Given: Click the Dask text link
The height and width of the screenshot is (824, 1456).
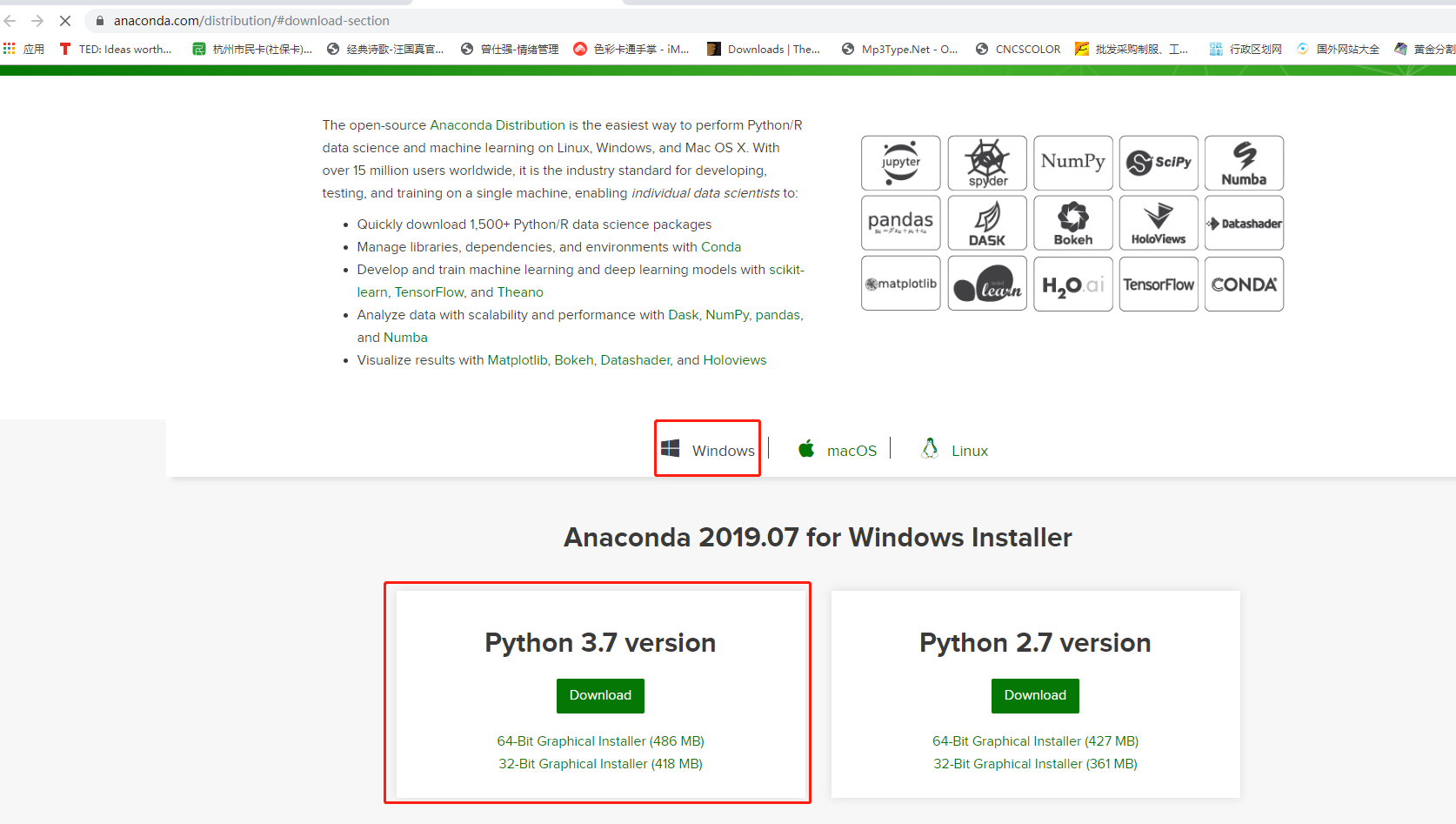Looking at the screenshot, I should coord(683,315).
